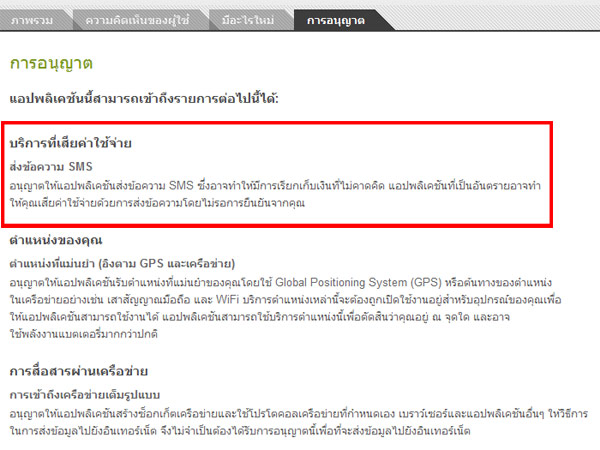Click the แอปพลิเคชันนี้สามารถเข้าถึงรายการต่อไปนี้ได้ subtitle
The height and width of the screenshot is (450, 600).
[x=144, y=98]
